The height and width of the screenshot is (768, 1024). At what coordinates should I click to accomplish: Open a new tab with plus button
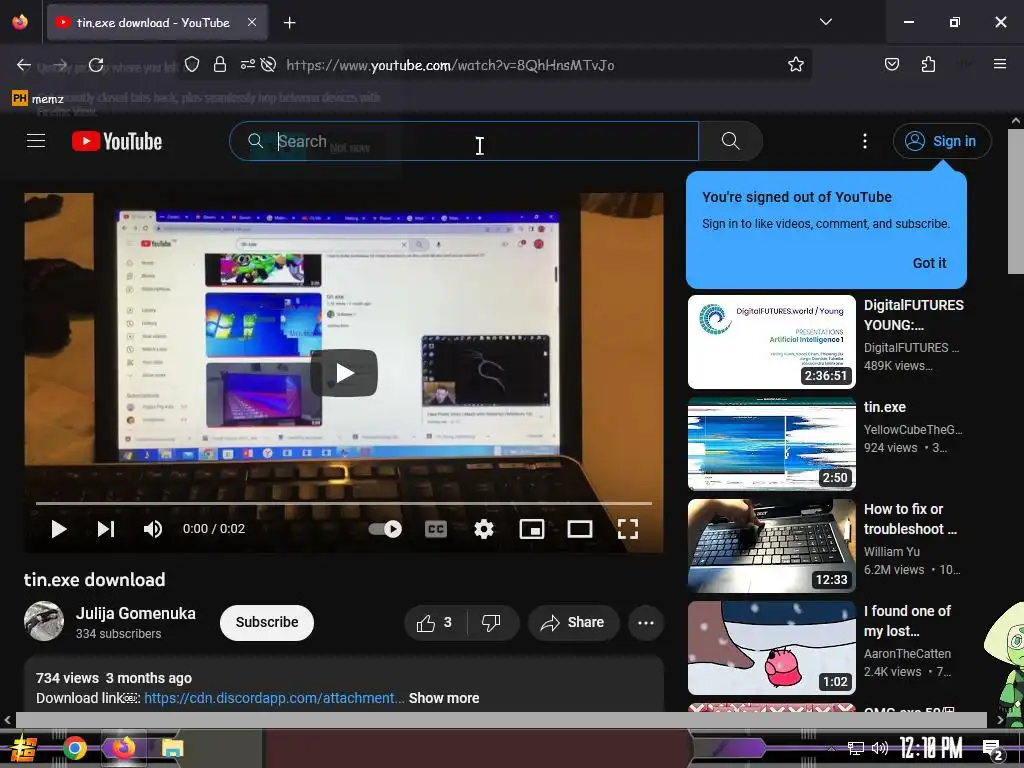tap(289, 23)
